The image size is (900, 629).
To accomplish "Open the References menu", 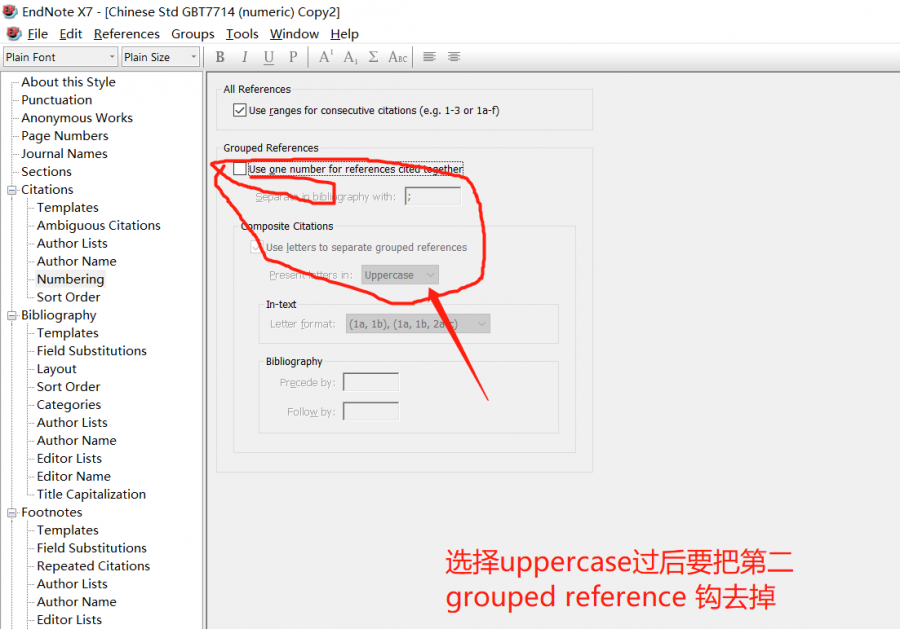I will pos(127,34).
